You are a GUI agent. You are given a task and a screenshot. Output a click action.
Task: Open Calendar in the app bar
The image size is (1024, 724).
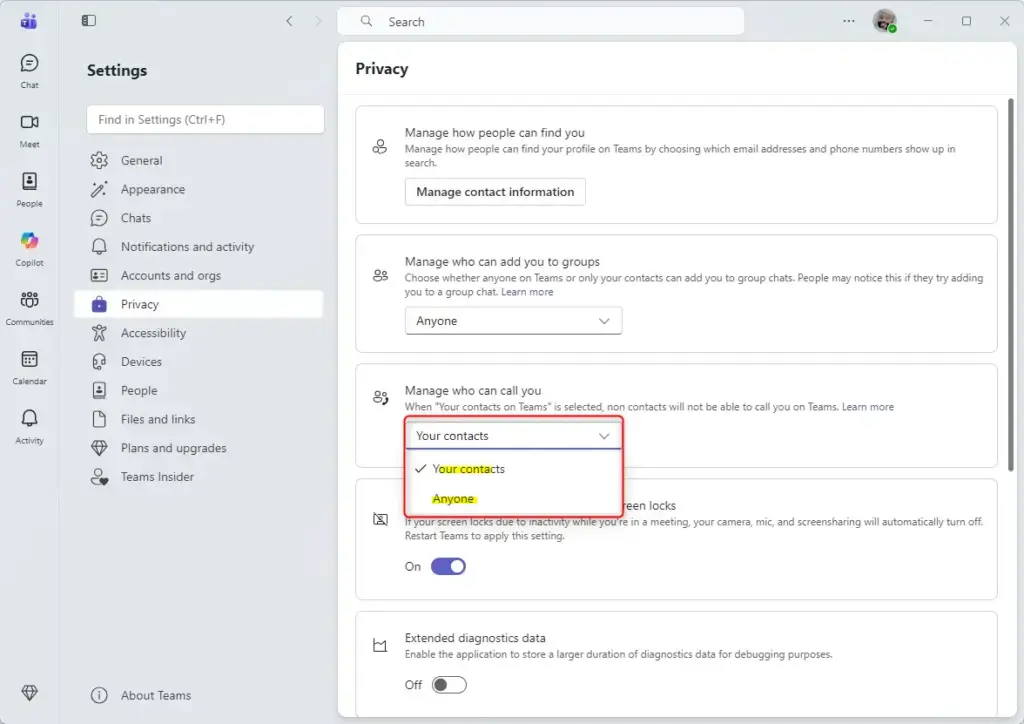[29, 368]
